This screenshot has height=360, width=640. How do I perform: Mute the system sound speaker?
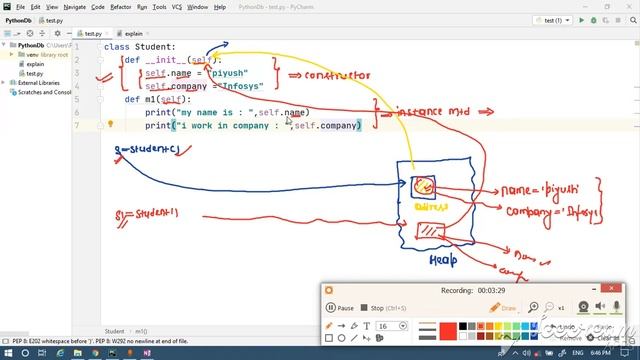click(x=600, y=307)
